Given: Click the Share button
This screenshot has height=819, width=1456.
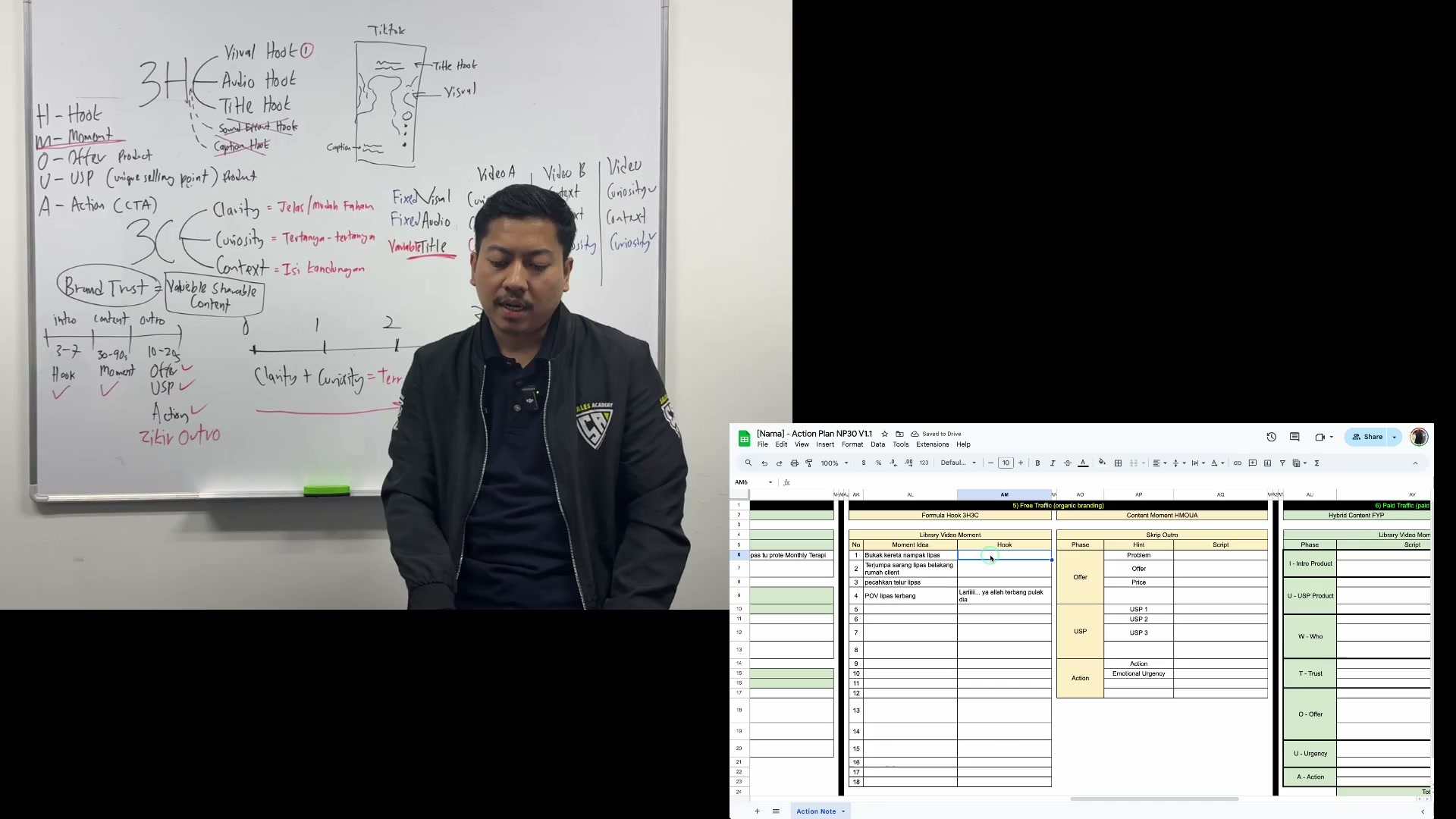Looking at the screenshot, I should click(x=1367, y=437).
